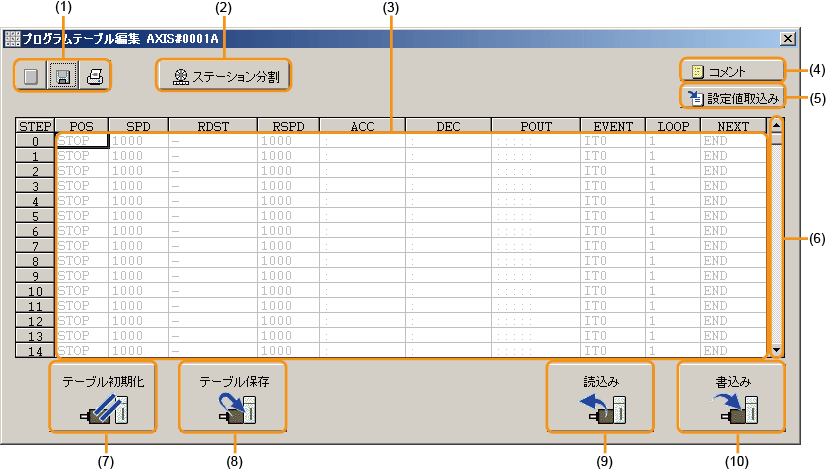
Task: Select the DEC column header
Action: pyautogui.click(x=448, y=126)
